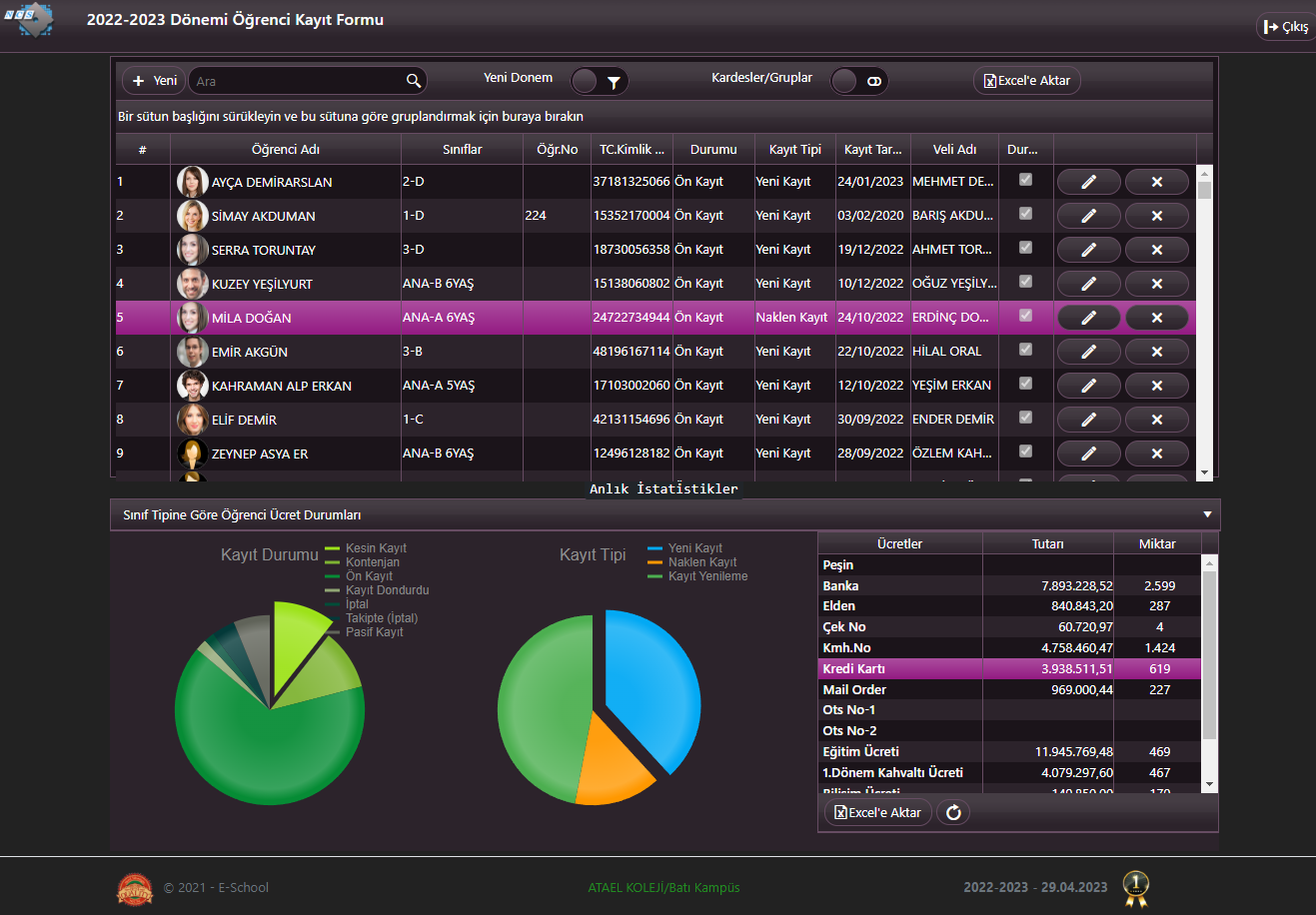This screenshot has height=915, width=1316.
Task: Export fee table with bottom Excel'e Aktar button
Action: tap(878, 812)
